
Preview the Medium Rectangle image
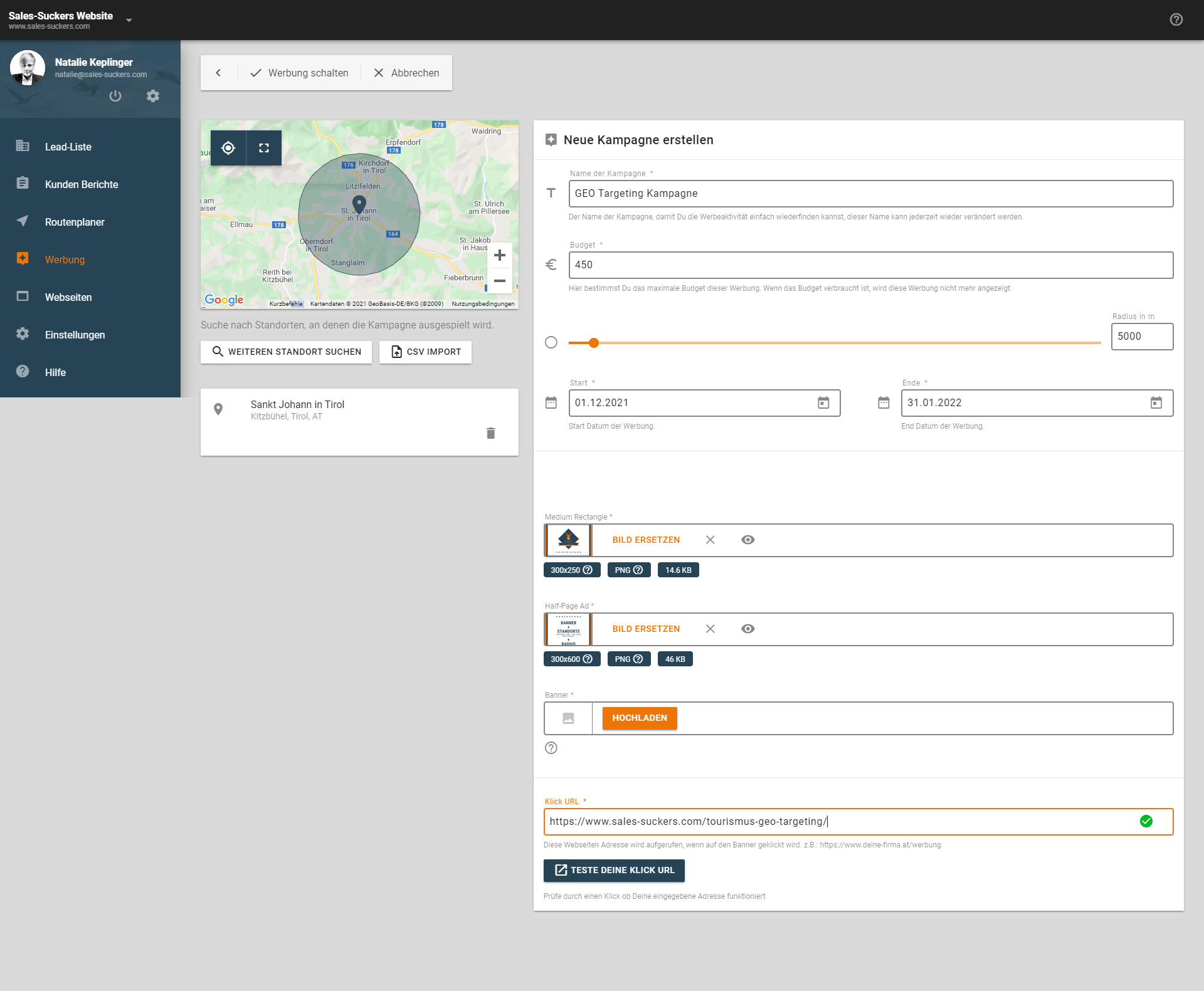[x=747, y=540]
